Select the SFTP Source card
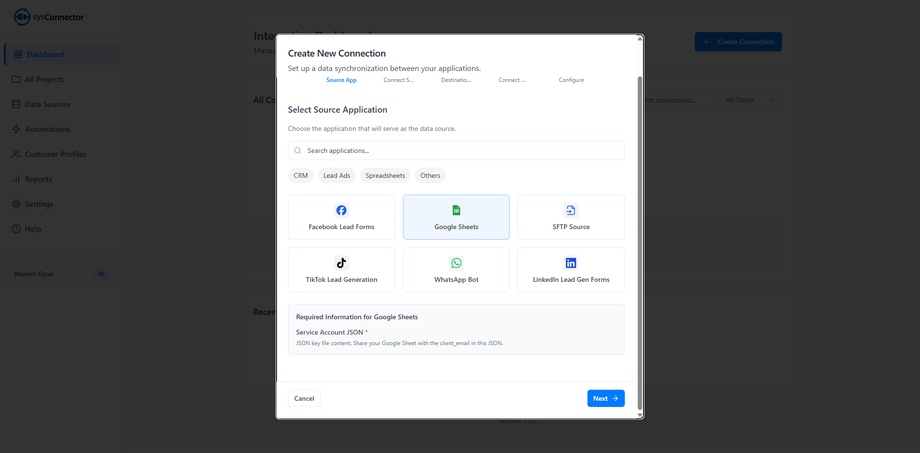920x453 pixels. pyautogui.click(x=571, y=217)
